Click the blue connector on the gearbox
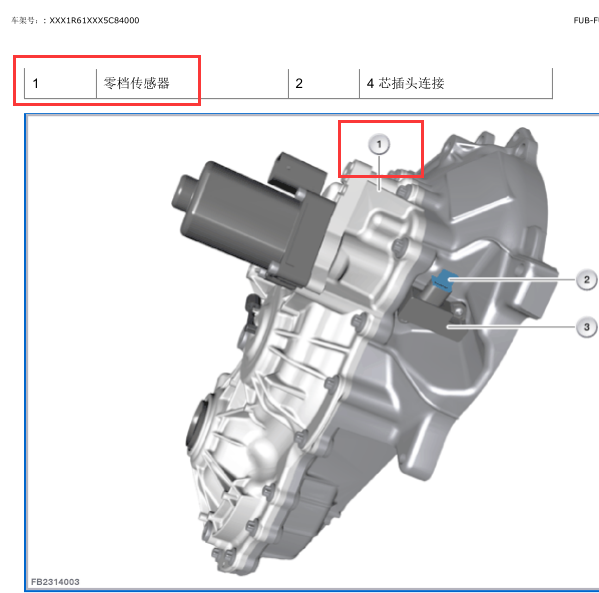Viewport: 599px width, 593px height. (444, 280)
